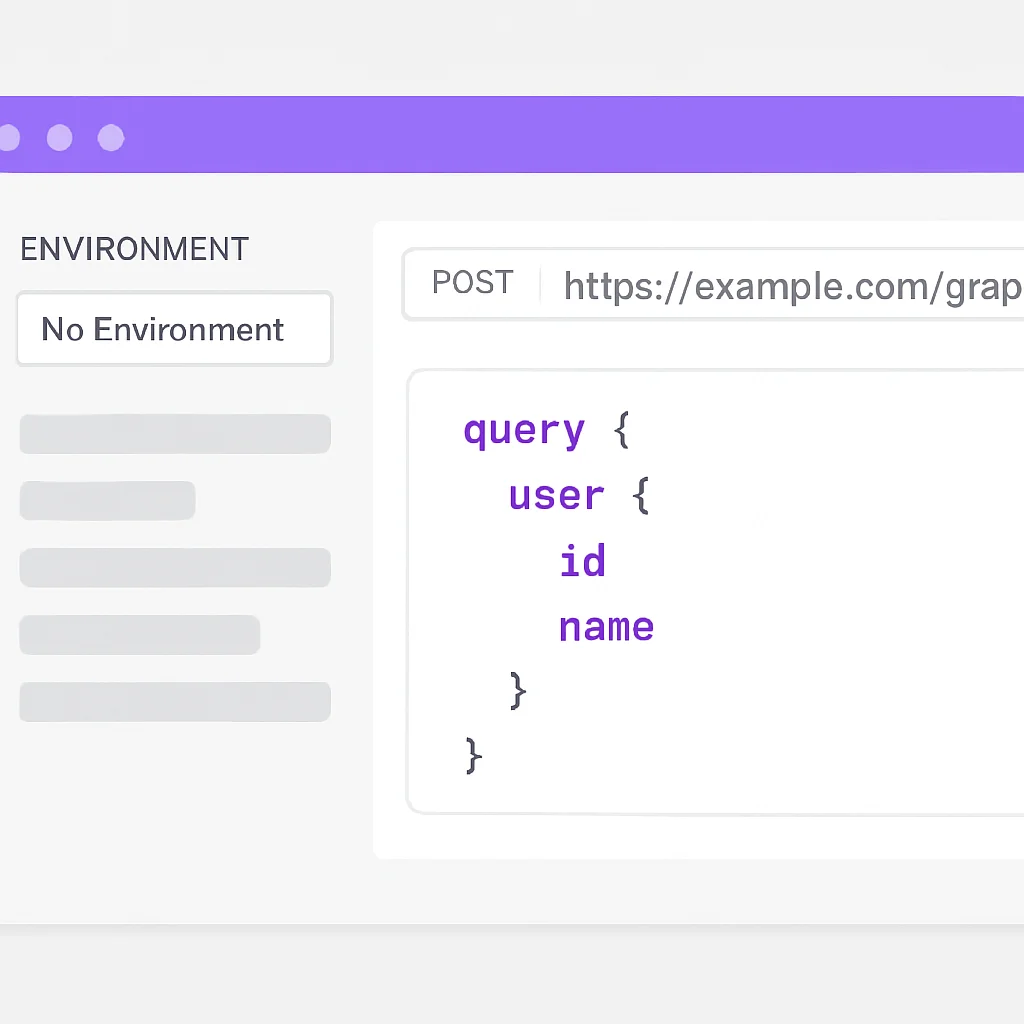This screenshot has height=1024, width=1024.
Task: Click the 'user' field in query
Action: coord(556,496)
